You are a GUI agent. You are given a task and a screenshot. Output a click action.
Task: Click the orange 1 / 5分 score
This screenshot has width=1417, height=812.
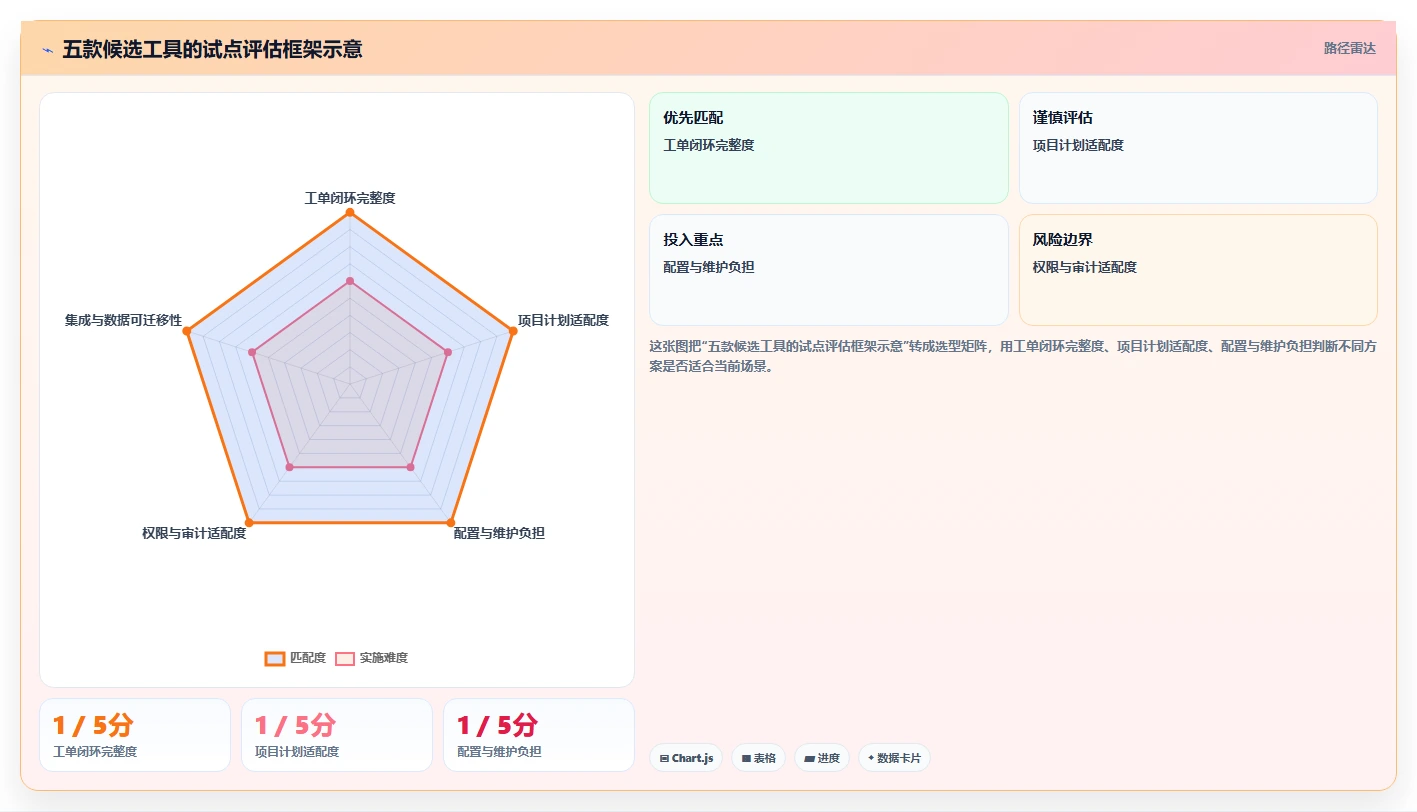click(x=93, y=725)
